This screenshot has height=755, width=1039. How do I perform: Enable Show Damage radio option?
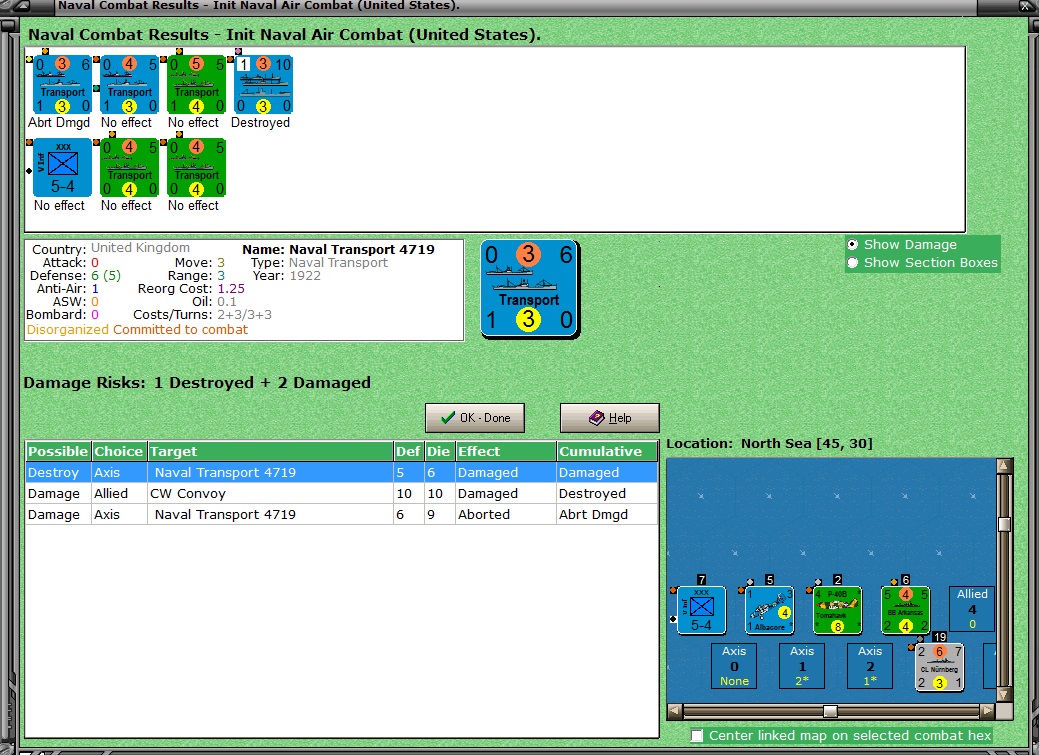click(853, 245)
